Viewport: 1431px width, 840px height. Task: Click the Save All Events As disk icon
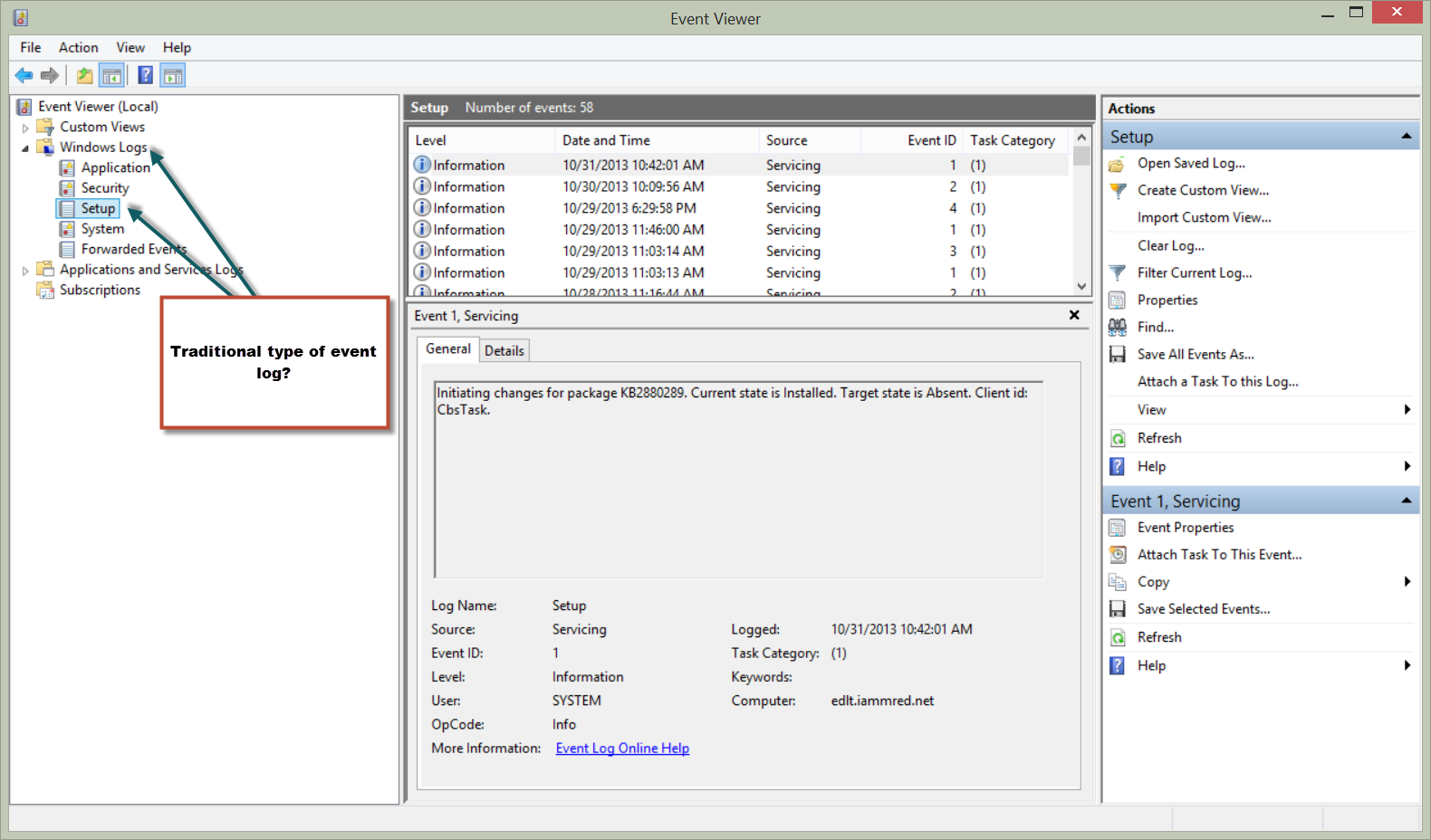coord(1118,355)
